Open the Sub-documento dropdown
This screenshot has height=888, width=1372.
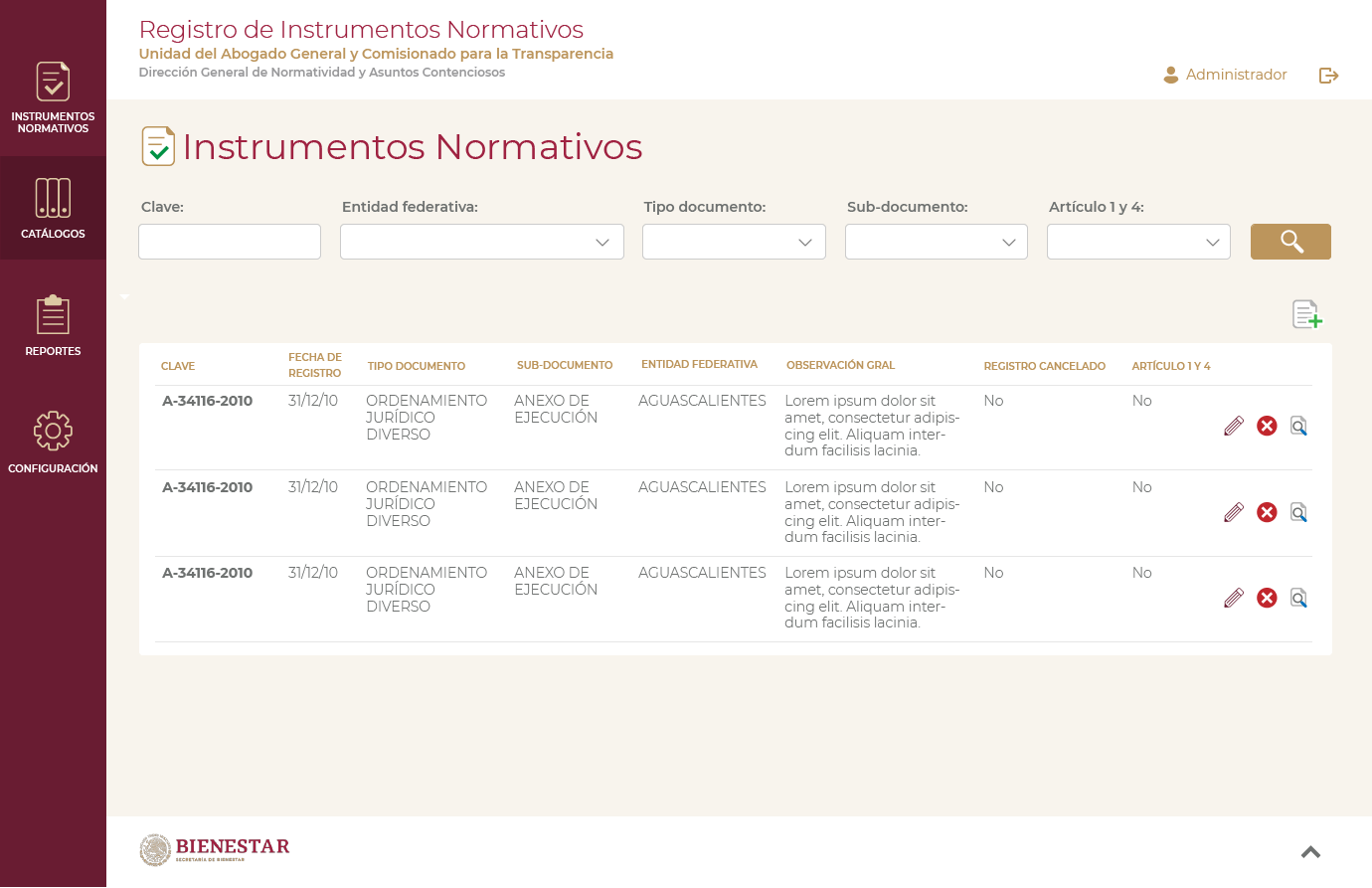click(x=936, y=242)
